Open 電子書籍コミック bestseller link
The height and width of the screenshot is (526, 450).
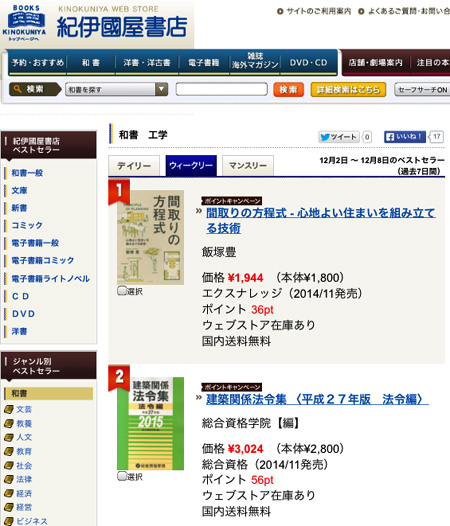pos(43,260)
